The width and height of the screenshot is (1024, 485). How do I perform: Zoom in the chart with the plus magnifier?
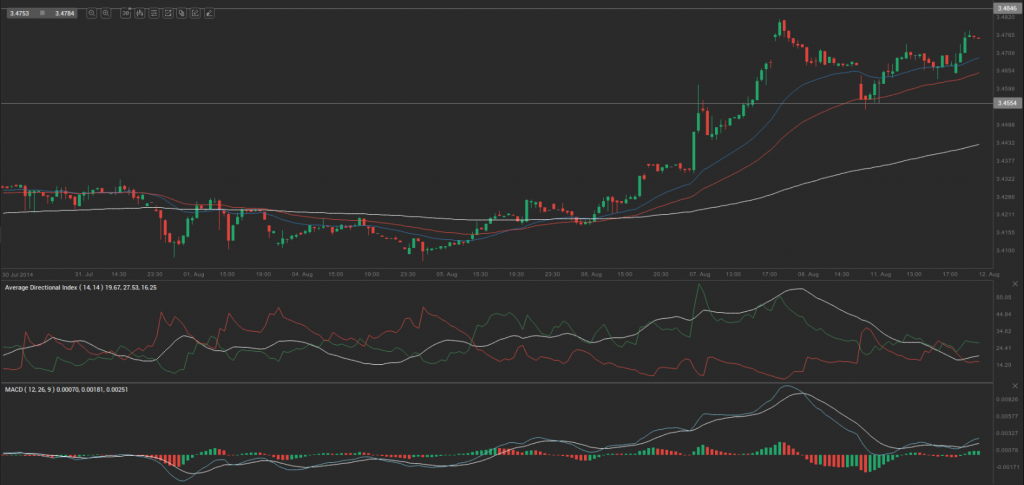[x=106, y=13]
